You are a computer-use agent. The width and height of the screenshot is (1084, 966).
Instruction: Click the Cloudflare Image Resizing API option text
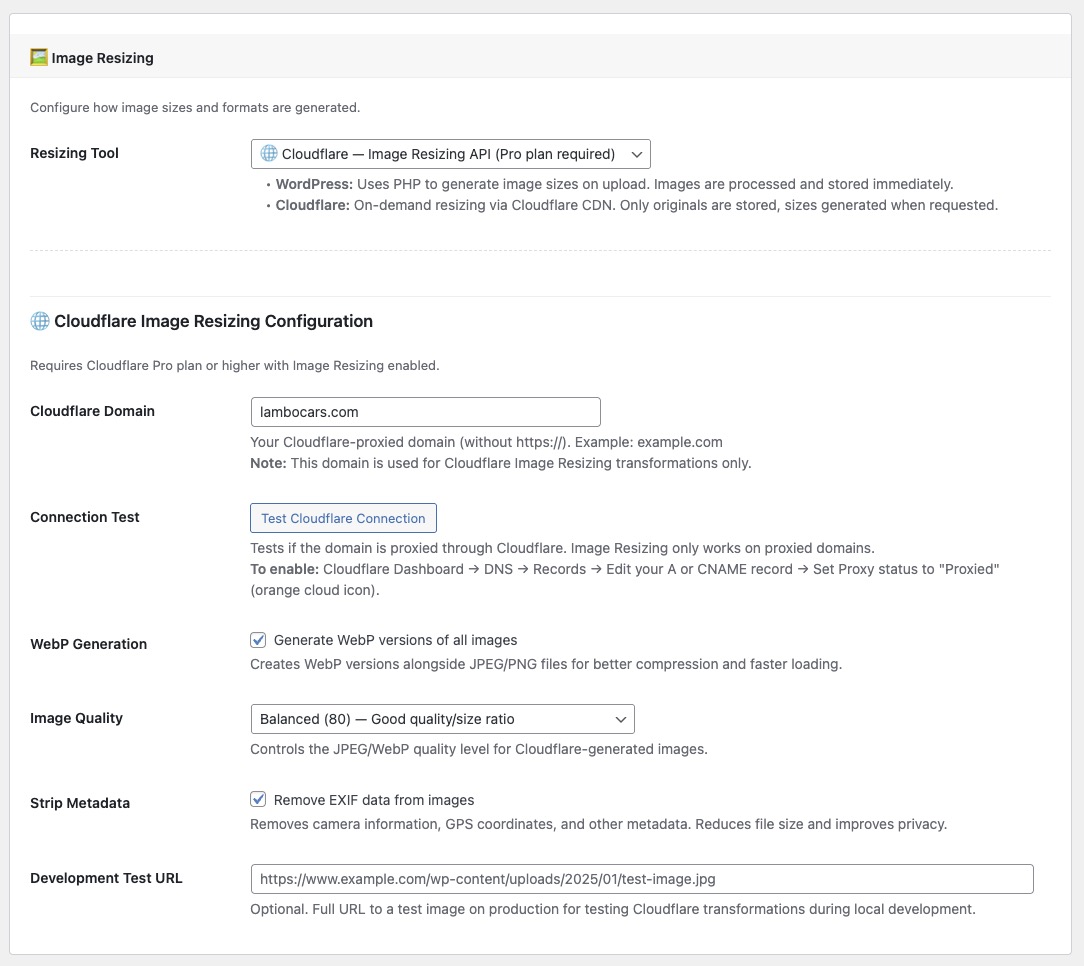448,154
